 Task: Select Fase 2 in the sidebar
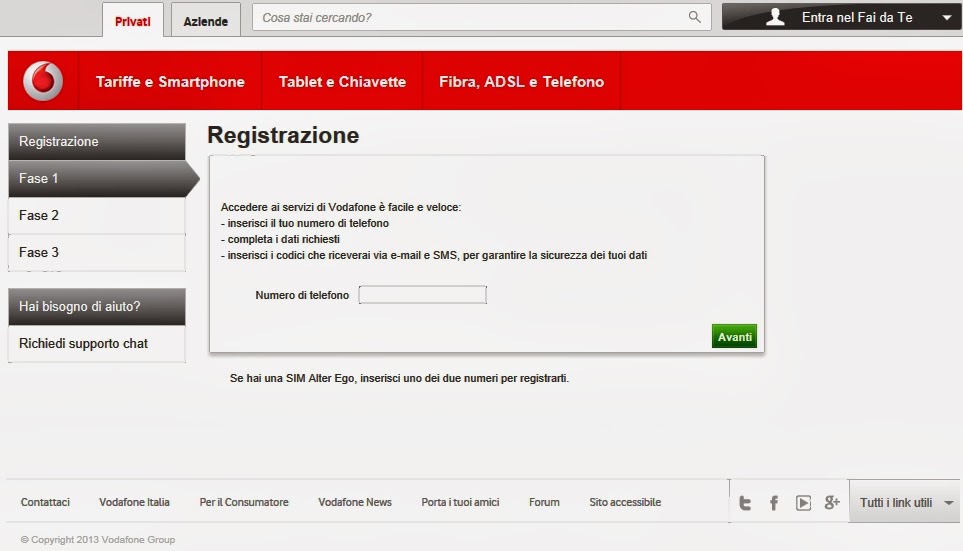click(x=97, y=216)
